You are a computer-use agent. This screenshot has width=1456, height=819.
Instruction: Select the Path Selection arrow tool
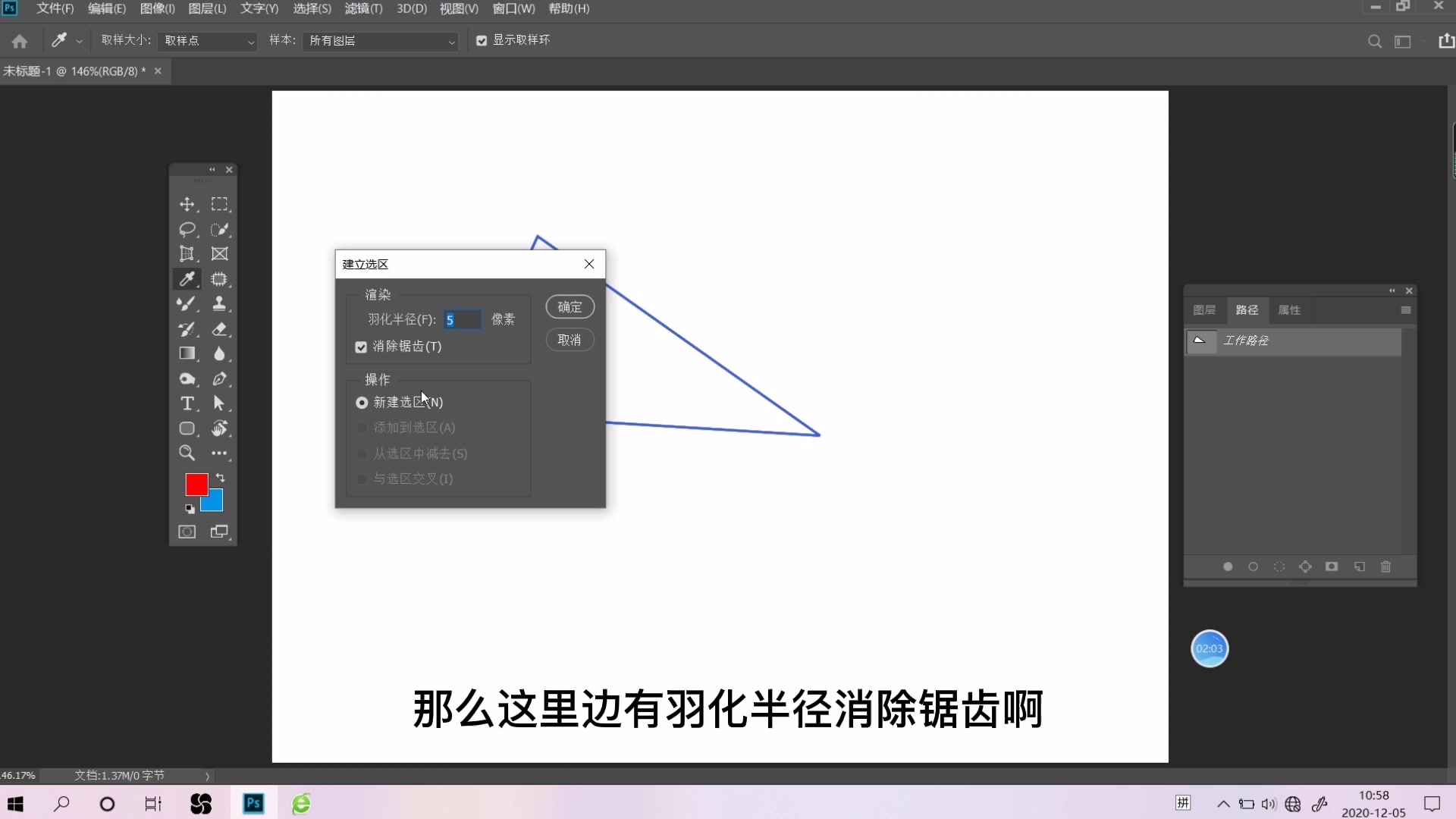219,403
